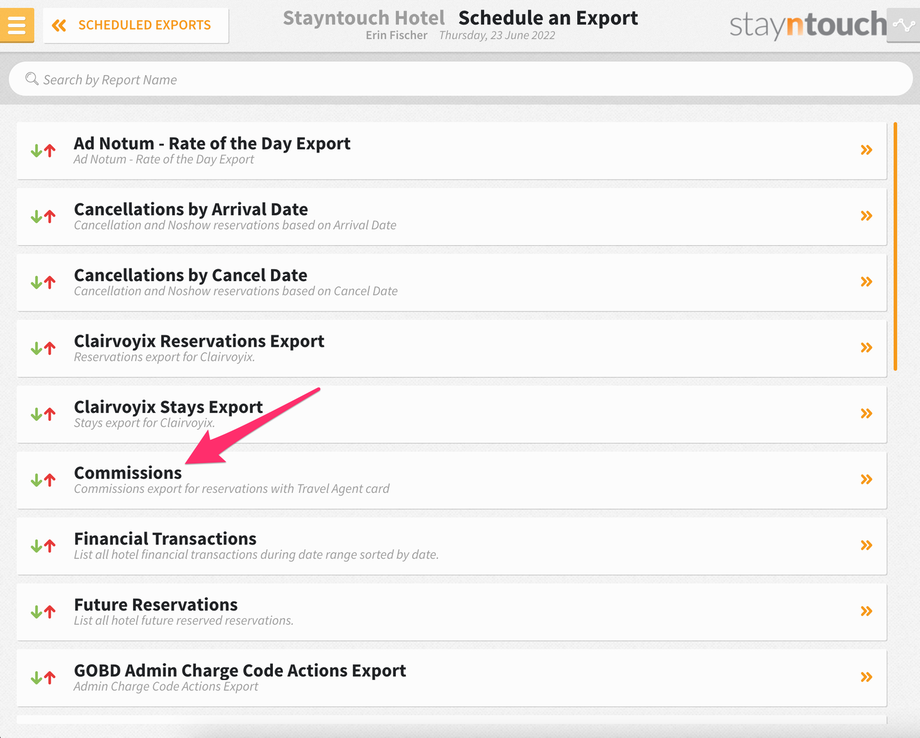Click 'Cancellation and Noshow reservations based on Cancel Date'

coord(236,291)
